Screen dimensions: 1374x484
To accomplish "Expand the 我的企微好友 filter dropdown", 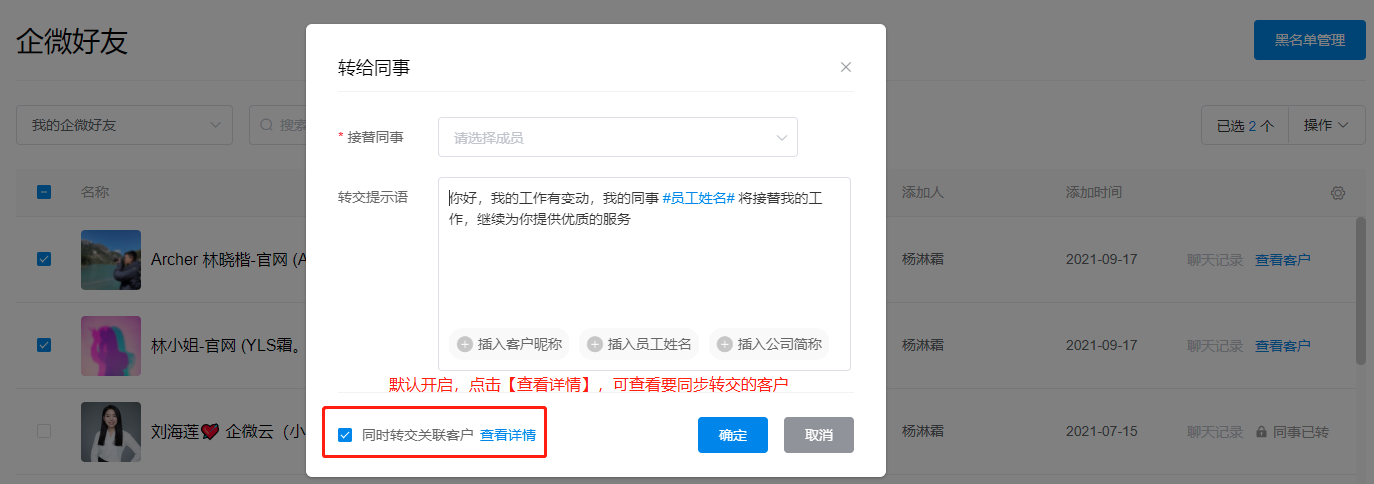I will pos(124,125).
